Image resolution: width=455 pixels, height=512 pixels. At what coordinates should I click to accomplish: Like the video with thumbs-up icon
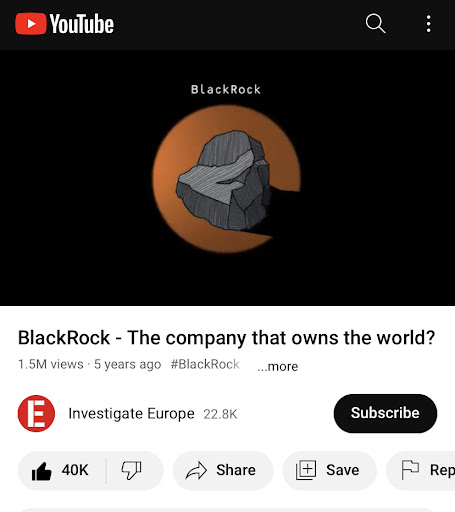(41, 471)
